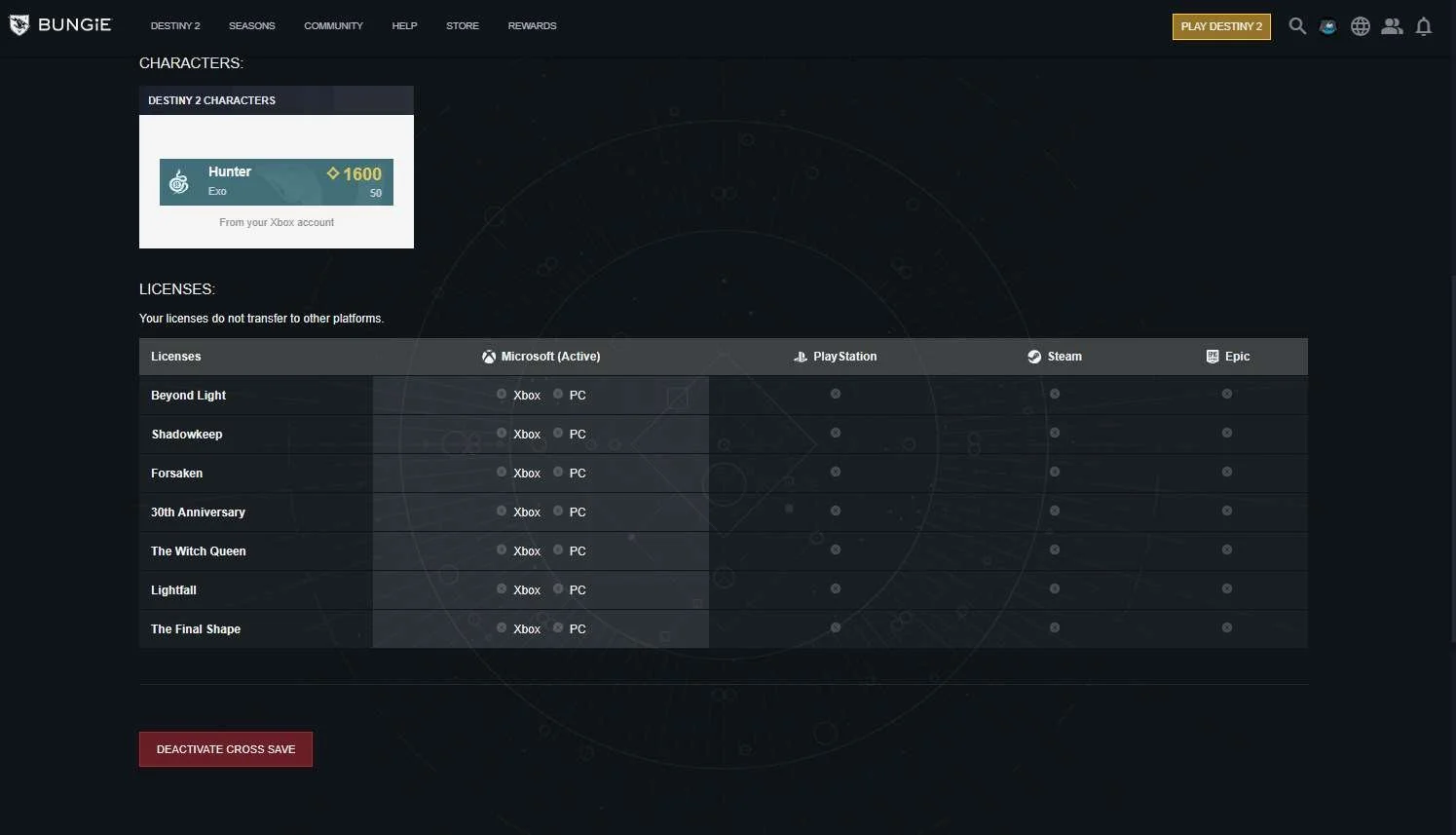
Task: Click the Hunter class emblem icon
Action: (x=179, y=181)
